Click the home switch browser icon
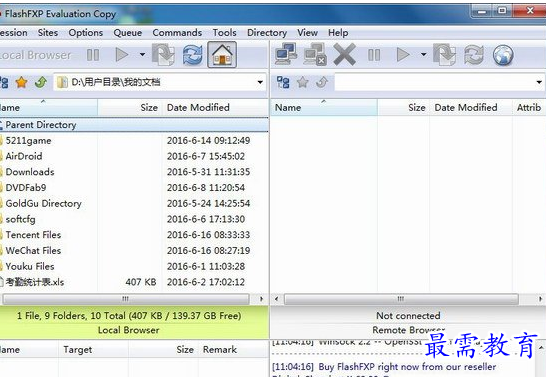The width and height of the screenshot is (546, 377). coord(222,55)
